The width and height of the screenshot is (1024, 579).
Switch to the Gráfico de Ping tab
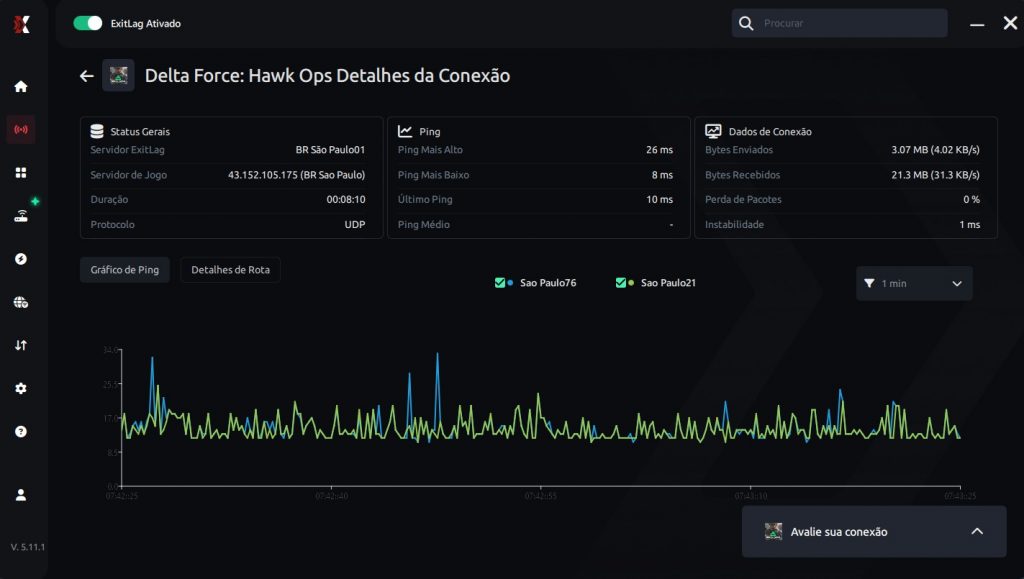click(x=125, y=270)
